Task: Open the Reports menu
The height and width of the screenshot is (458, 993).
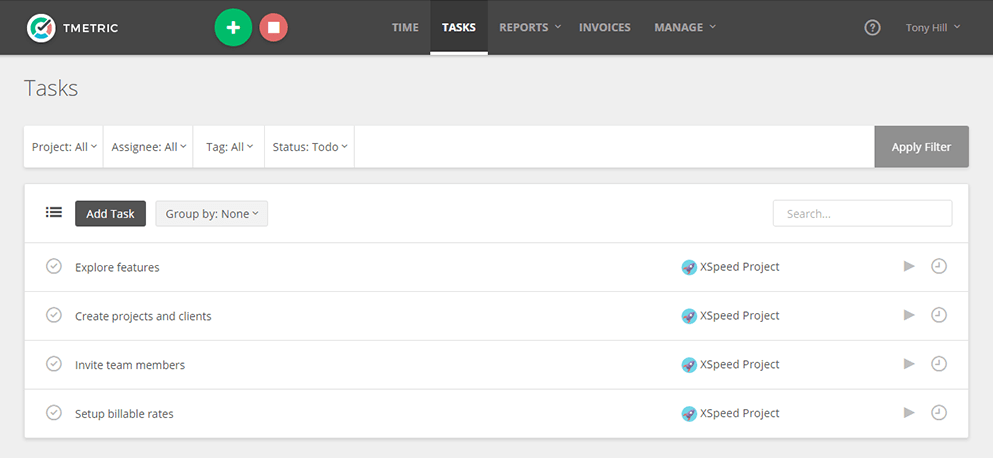Action: tap(529, 28)
